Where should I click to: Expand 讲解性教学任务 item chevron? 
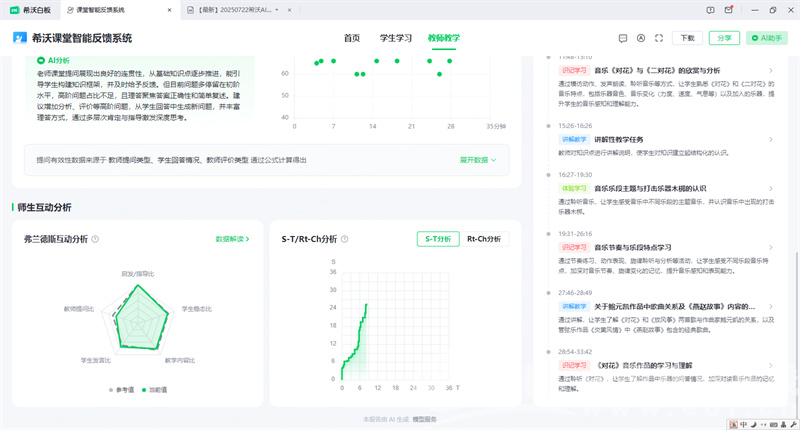pyautogui.click(x=770, y=139)
